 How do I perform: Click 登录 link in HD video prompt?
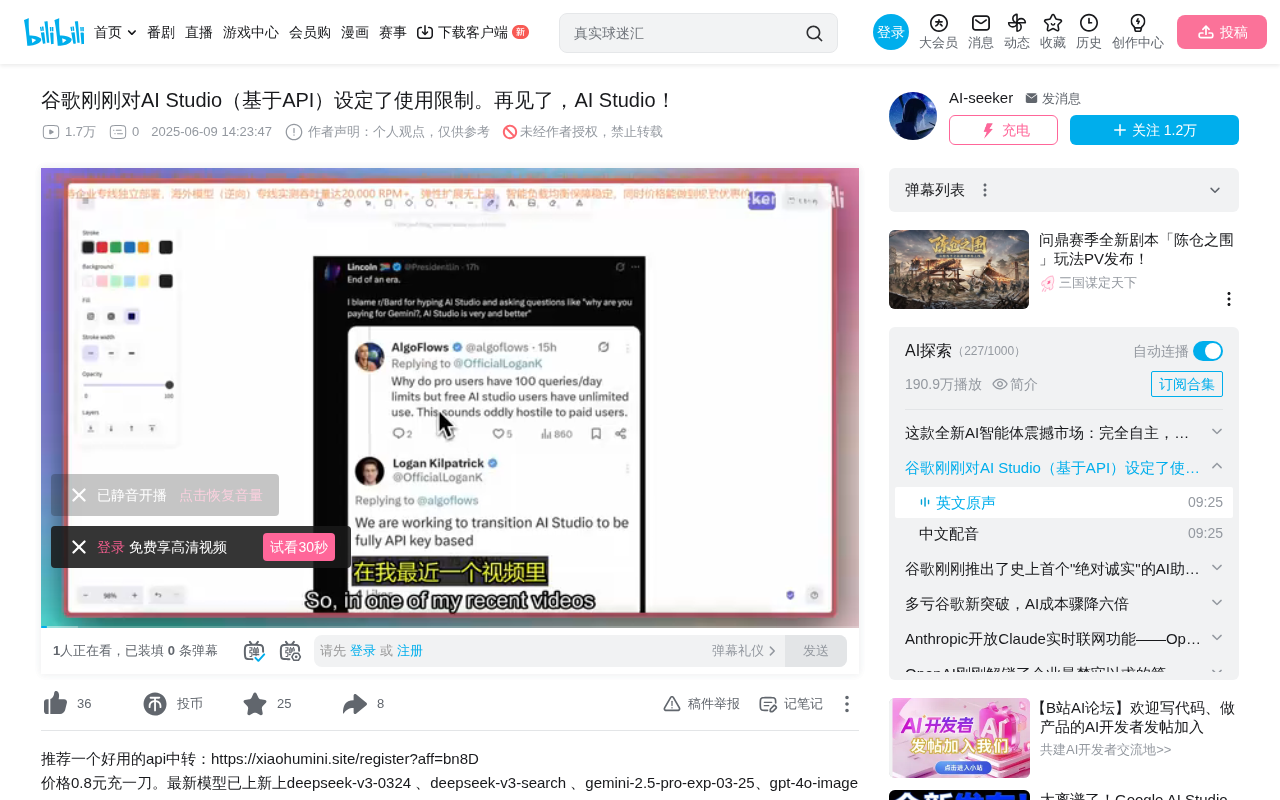click(x=111, y=547)
